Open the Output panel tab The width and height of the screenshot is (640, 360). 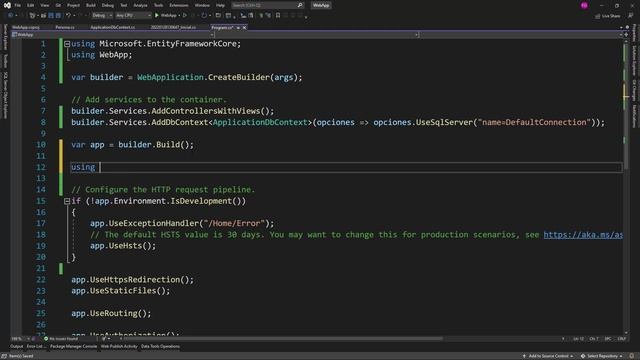(x=17, y=347)
